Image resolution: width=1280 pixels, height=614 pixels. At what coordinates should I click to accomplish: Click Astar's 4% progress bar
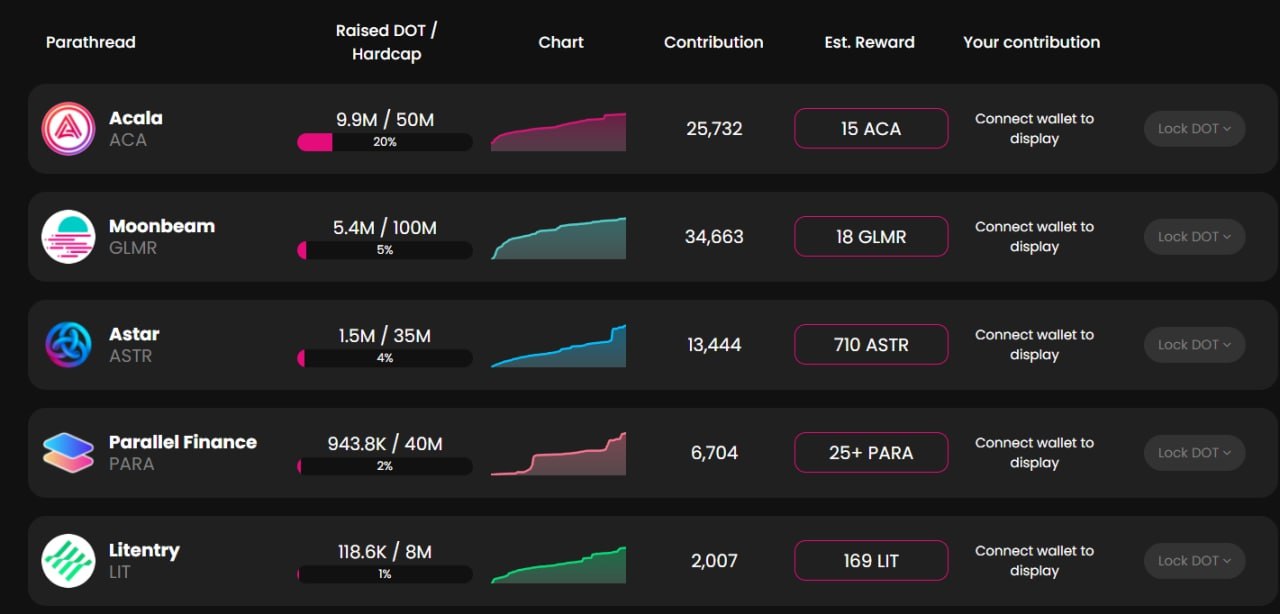(385, 358)
